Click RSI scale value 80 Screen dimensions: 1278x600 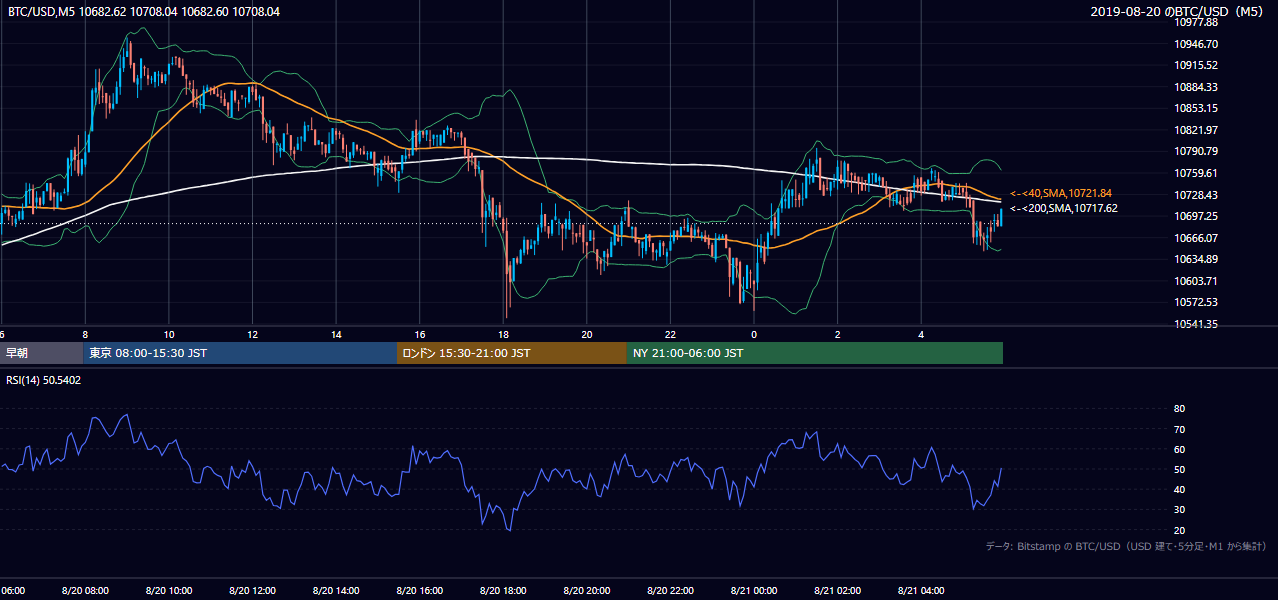1179,409
